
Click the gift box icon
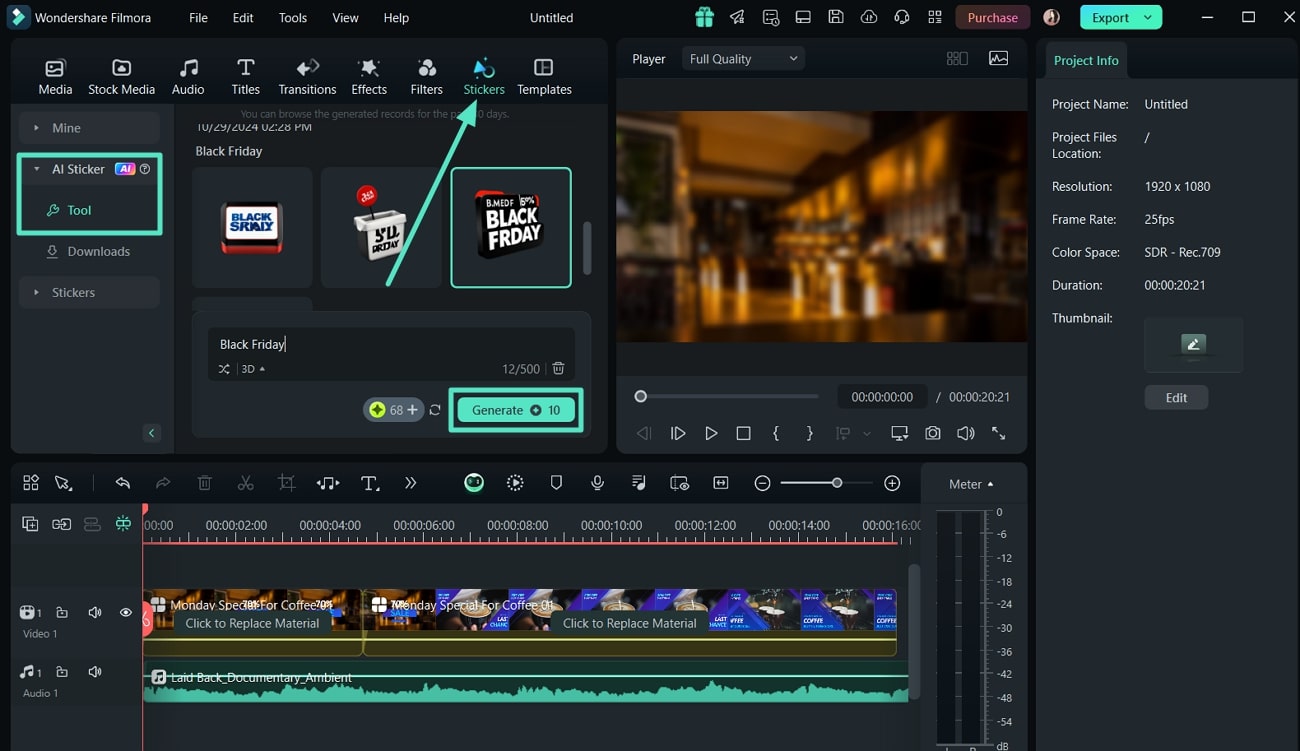click(x=705, y=17)
